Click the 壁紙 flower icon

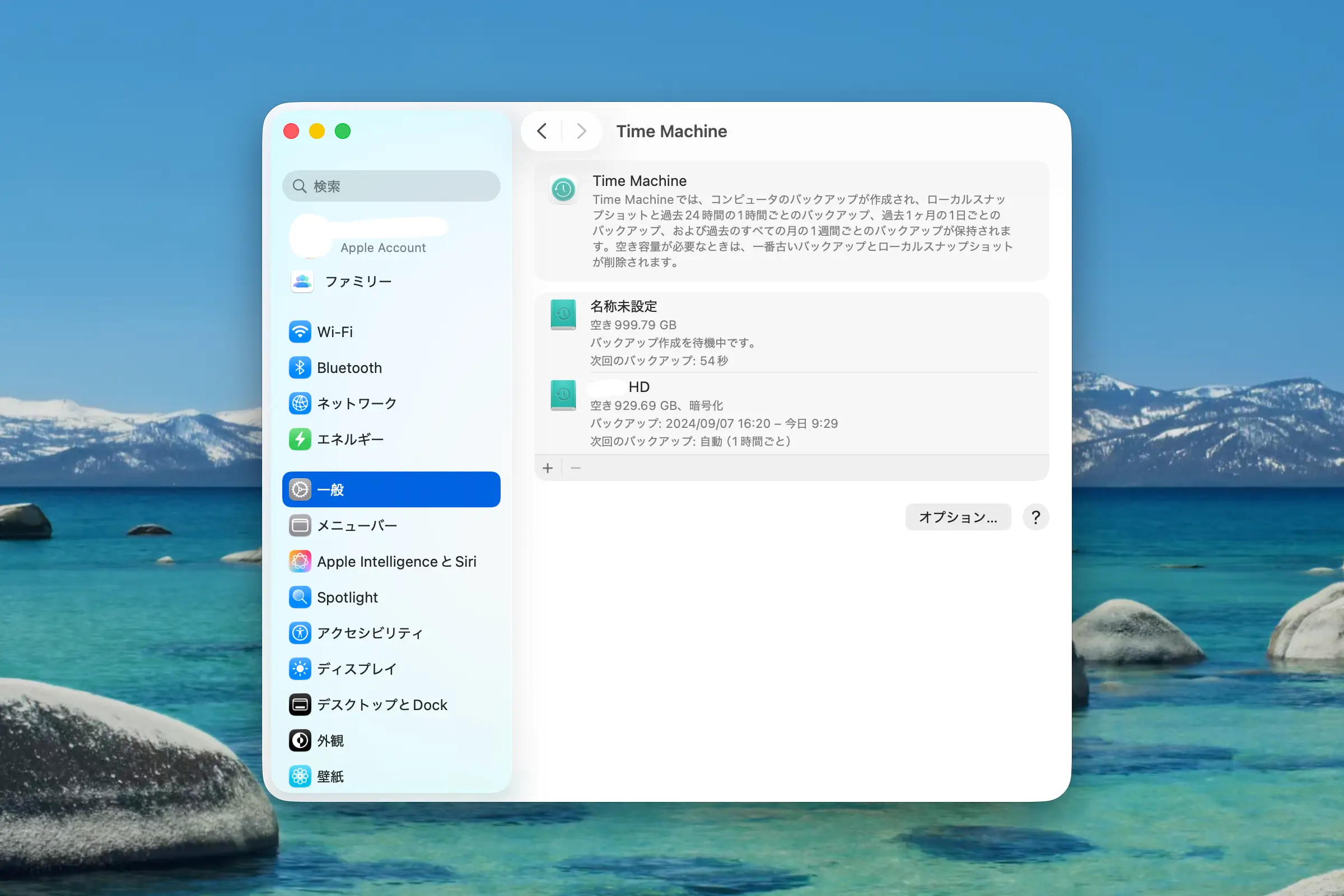[x=300, y=776]
